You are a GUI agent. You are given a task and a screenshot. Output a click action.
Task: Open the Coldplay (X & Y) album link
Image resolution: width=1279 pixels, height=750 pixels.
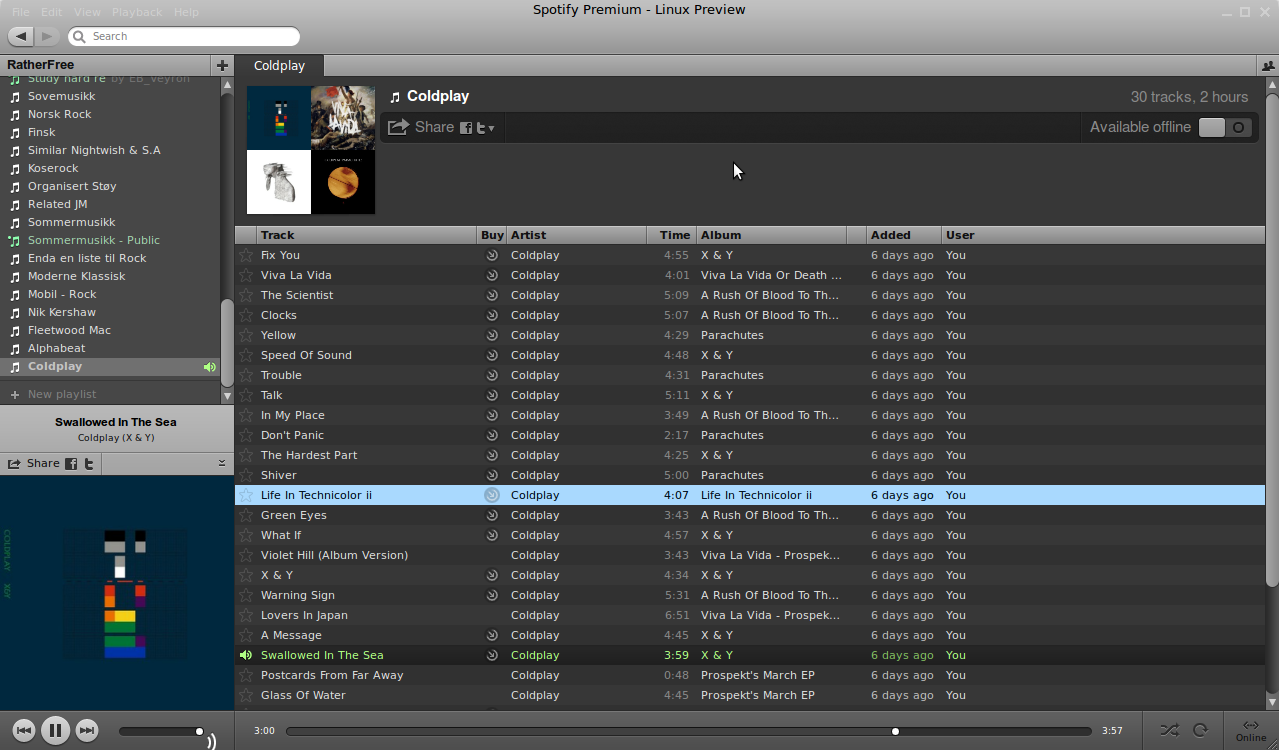[x=116, y=438]
